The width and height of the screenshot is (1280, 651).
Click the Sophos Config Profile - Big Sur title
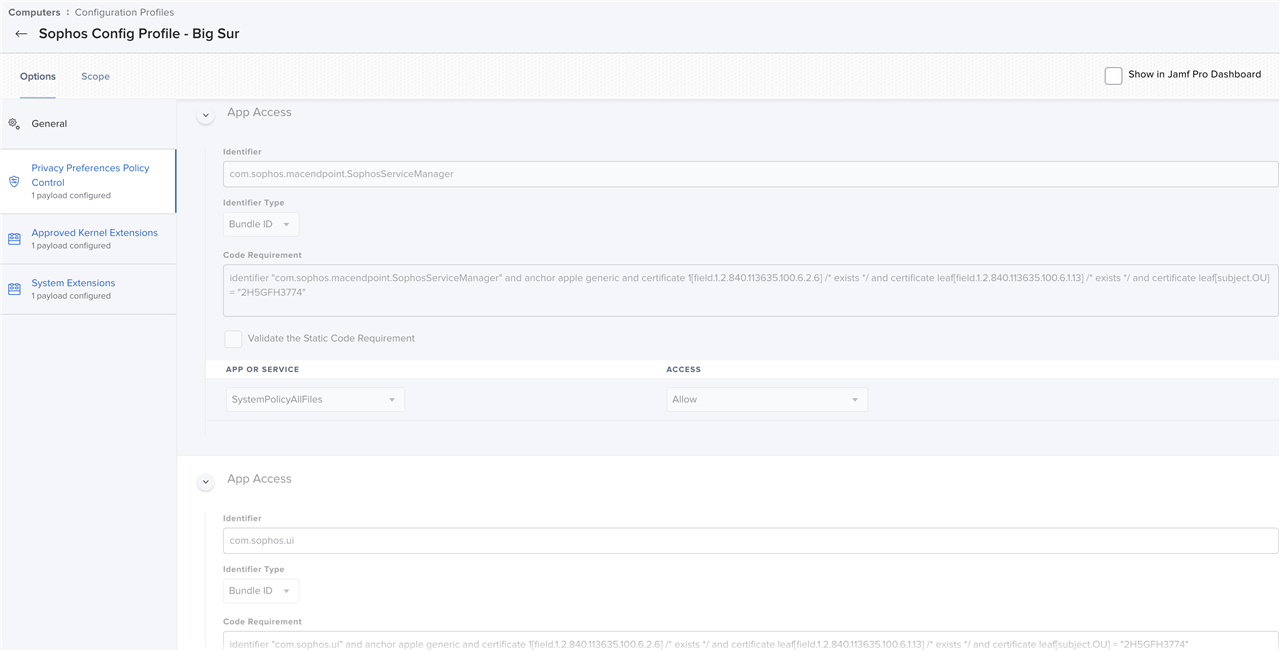(x=139, y=34)
